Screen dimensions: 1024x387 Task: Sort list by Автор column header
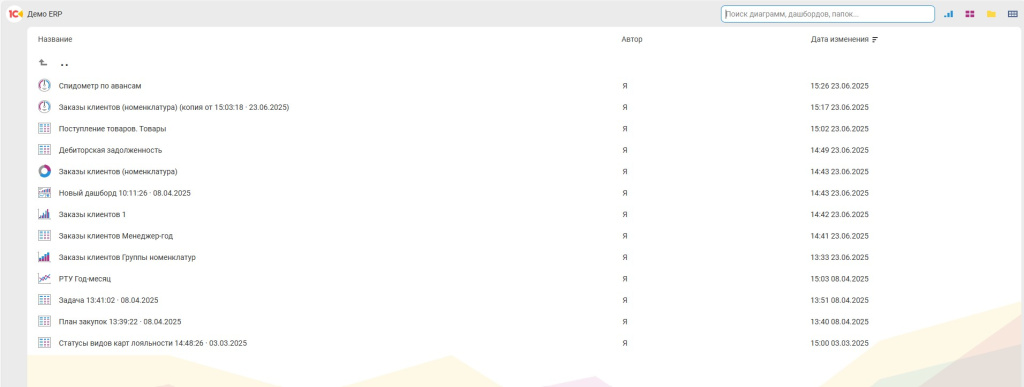pyautogui.click(x=632, y=40)
